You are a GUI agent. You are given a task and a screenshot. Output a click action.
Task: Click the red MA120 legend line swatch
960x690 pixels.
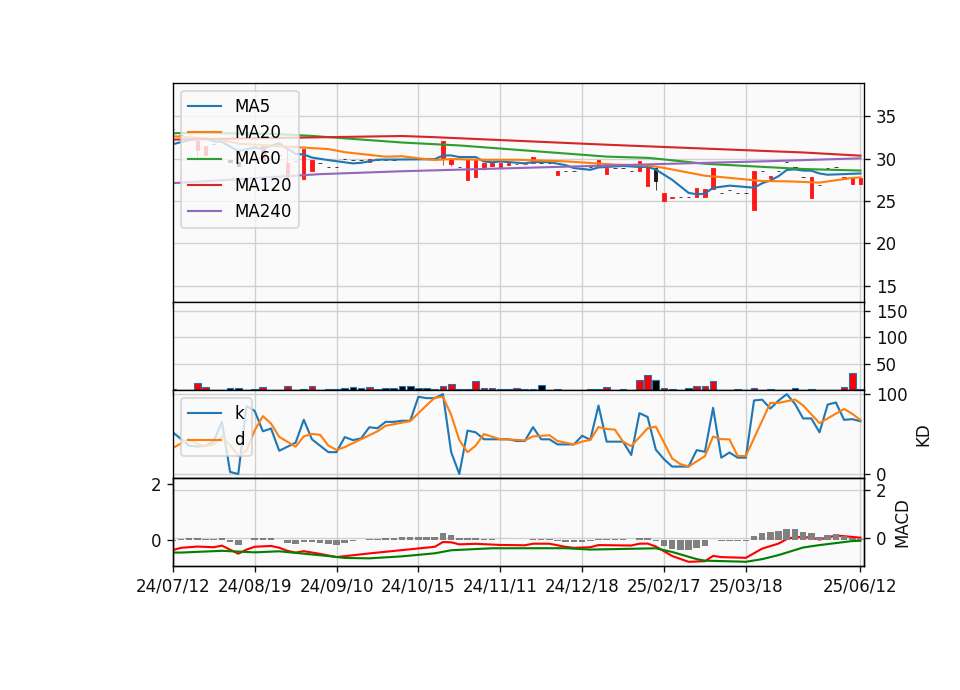204,185
